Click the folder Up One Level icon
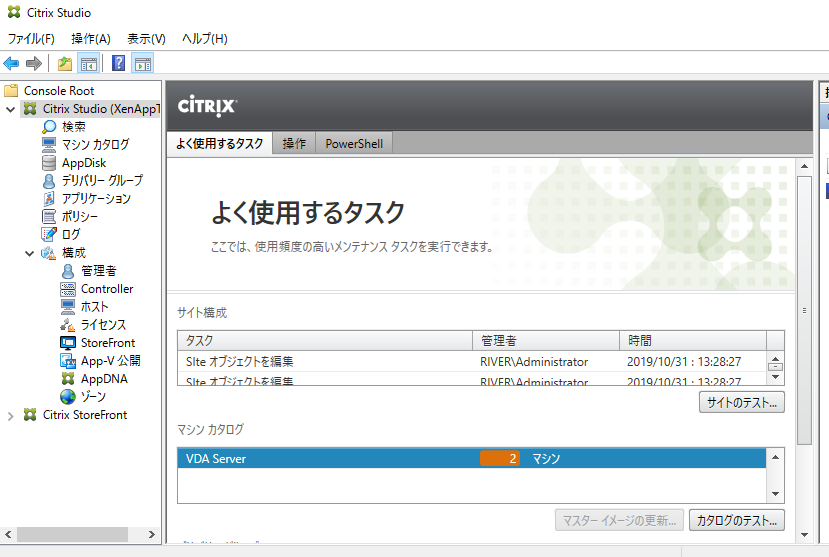 [x=65, y=64]
